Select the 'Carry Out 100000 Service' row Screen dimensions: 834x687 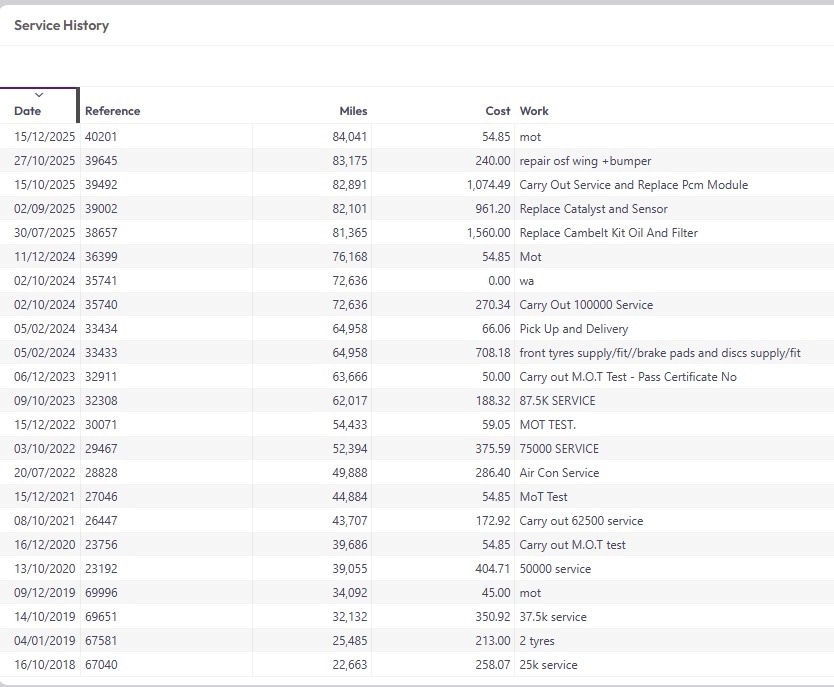[x=586, y=305]
